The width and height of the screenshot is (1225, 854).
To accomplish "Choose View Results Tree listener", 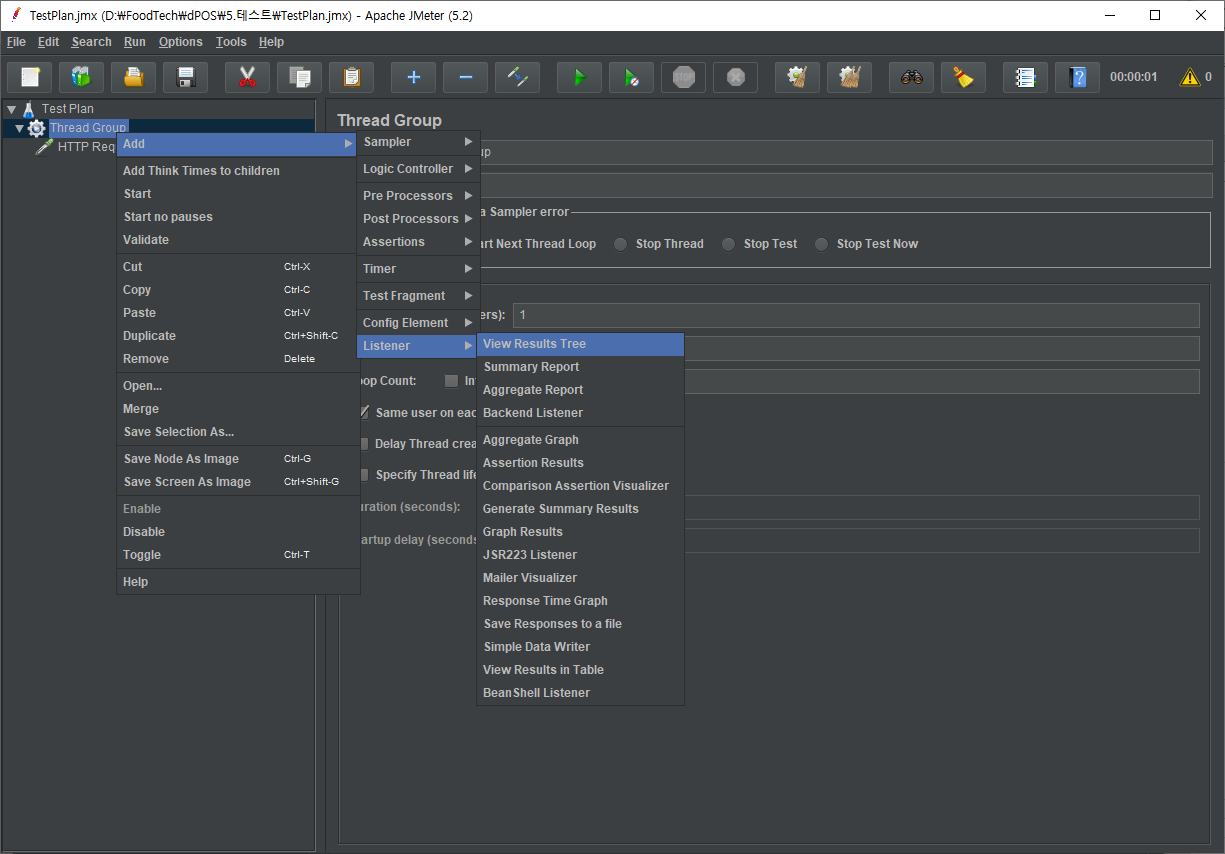I will (581, 344).
